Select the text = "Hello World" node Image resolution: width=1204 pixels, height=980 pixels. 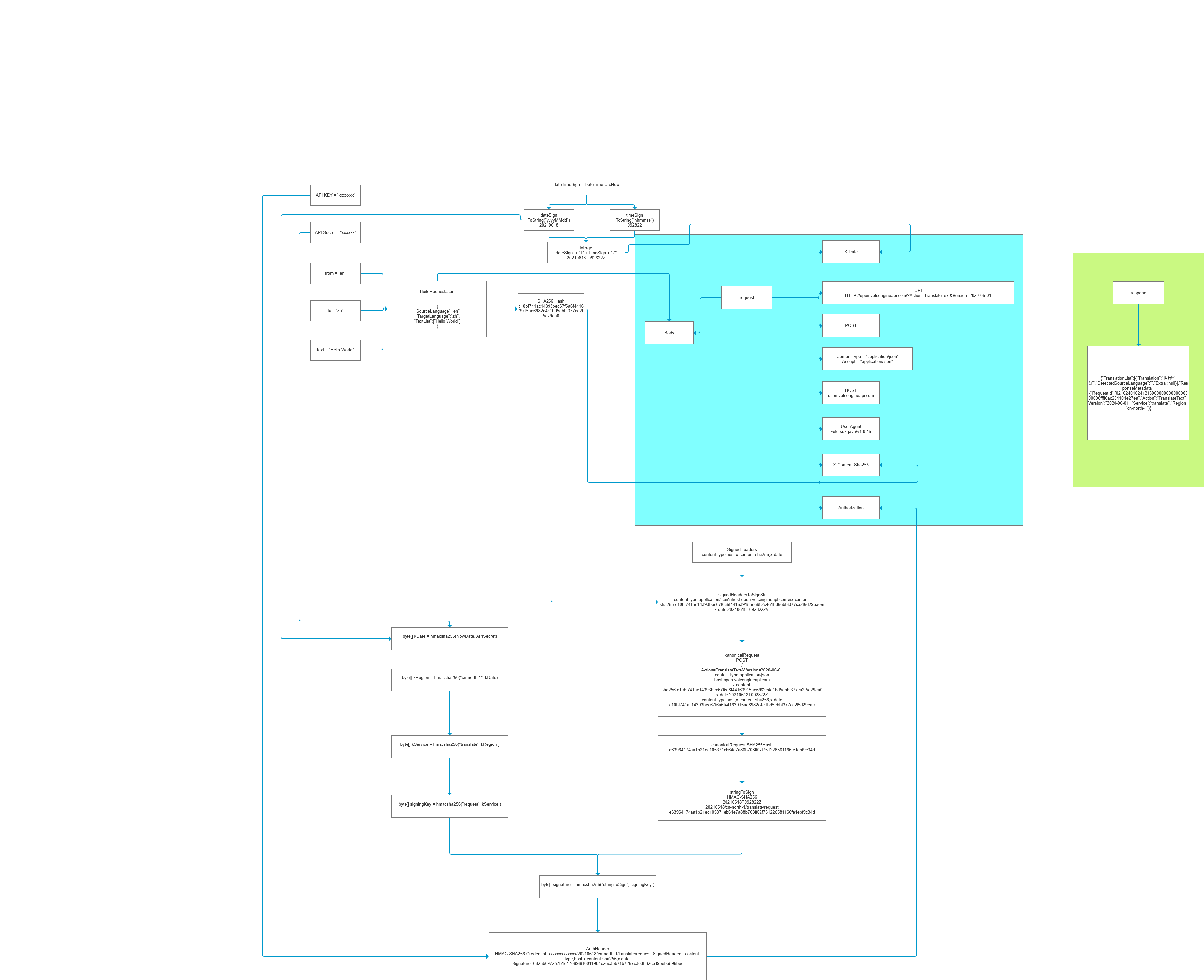[x=335, y=350]
